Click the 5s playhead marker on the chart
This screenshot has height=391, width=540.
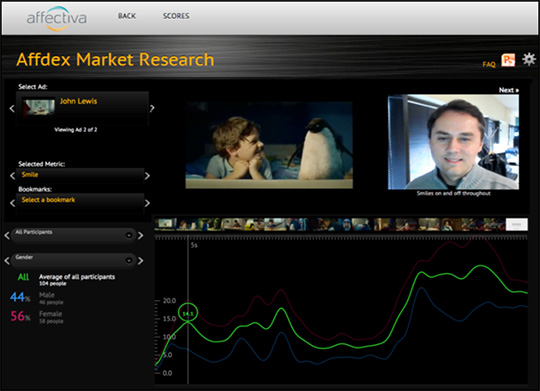[x=194, y=245]
